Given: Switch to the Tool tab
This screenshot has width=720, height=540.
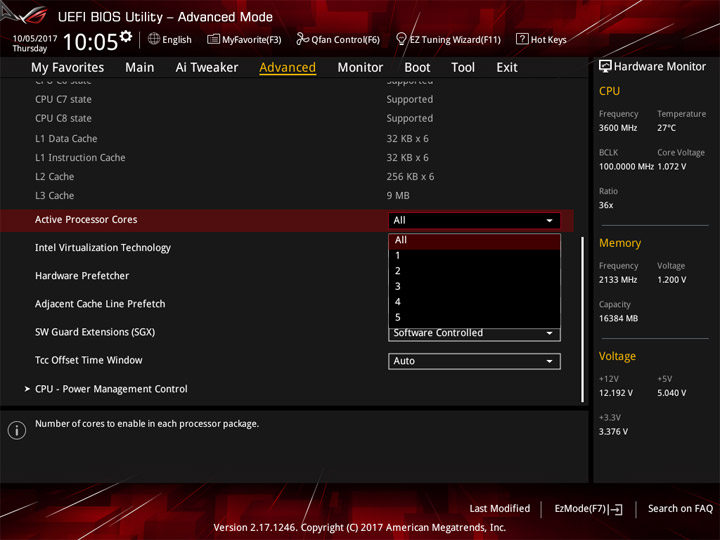Looking at the screenshot, I should click(x=463, y=68).
